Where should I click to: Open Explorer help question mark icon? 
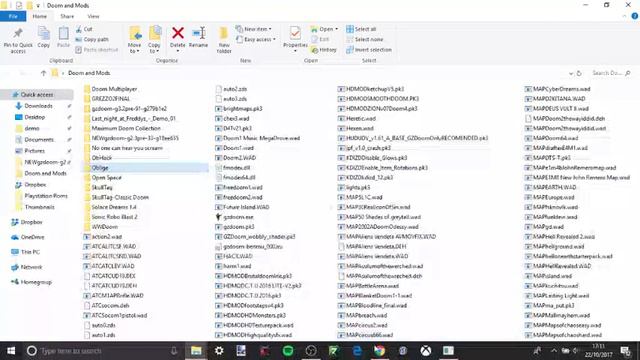click(x=635, y=16)
